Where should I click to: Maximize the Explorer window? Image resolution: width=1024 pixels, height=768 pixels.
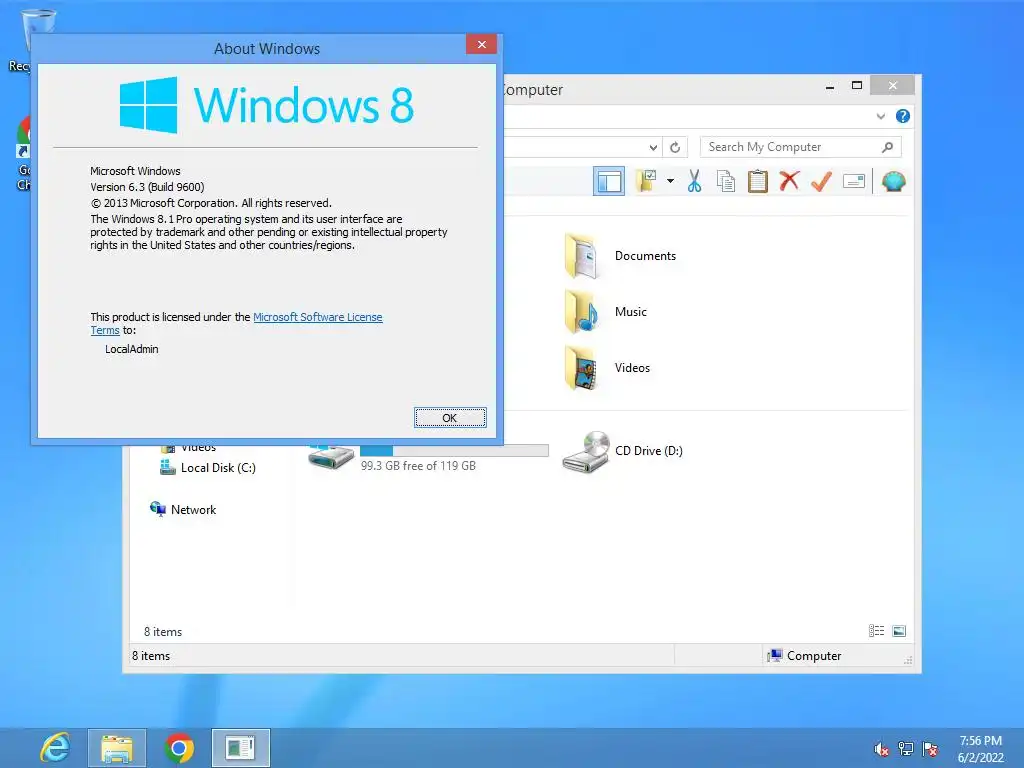pos(857,86)
